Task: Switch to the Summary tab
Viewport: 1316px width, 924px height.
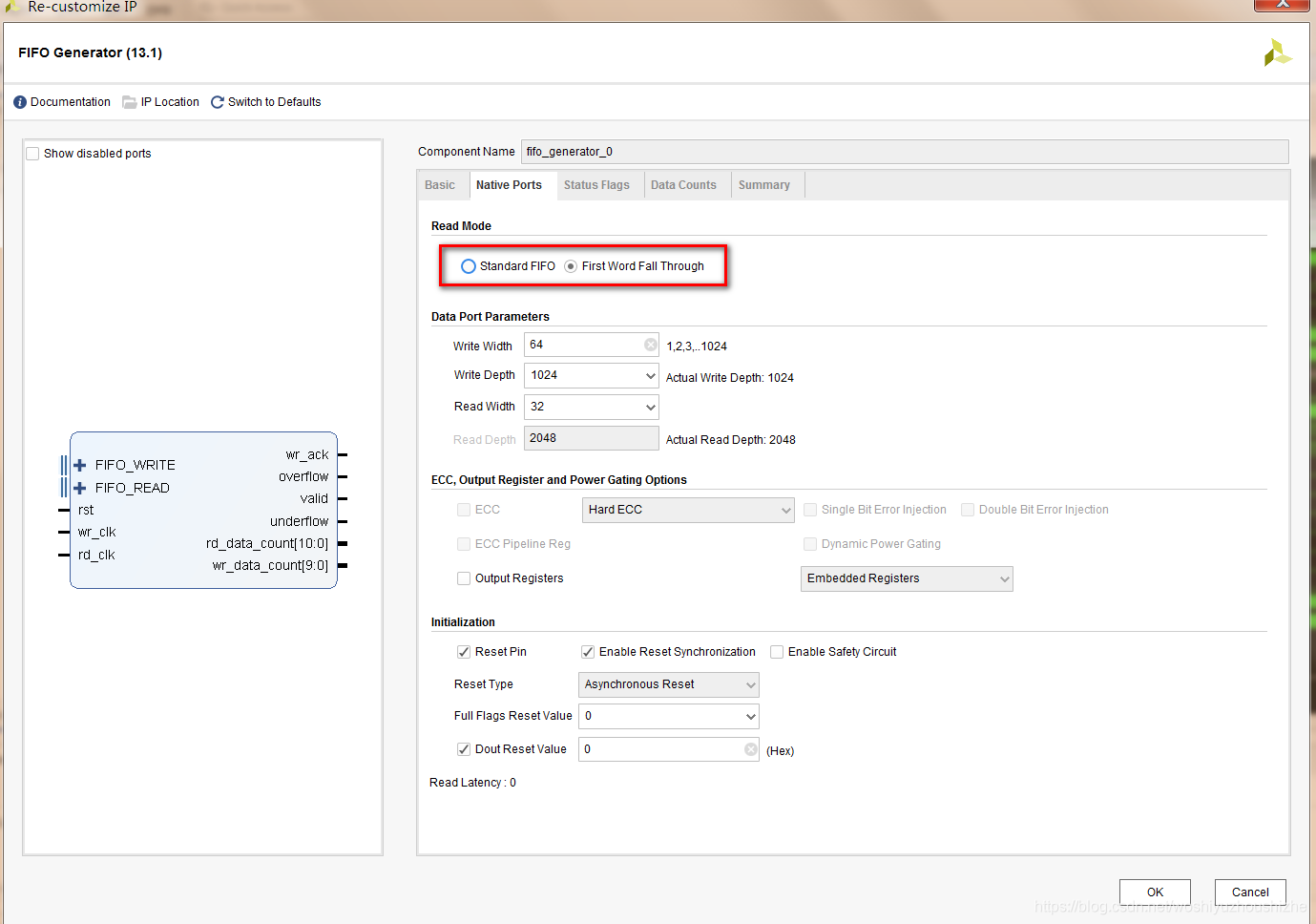Action: point(764,185)
